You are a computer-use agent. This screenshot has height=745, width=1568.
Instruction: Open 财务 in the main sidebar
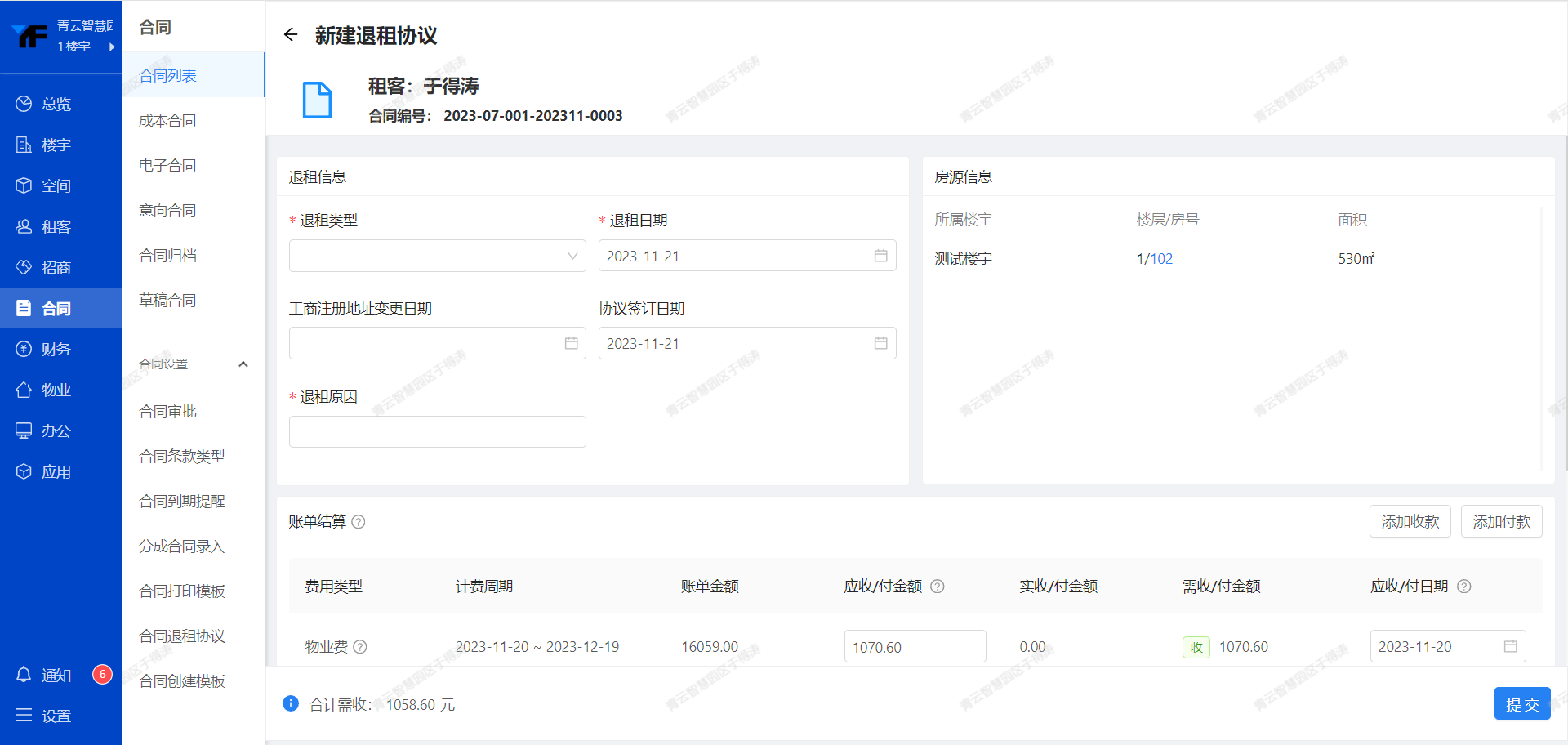[x=56, y=350]
